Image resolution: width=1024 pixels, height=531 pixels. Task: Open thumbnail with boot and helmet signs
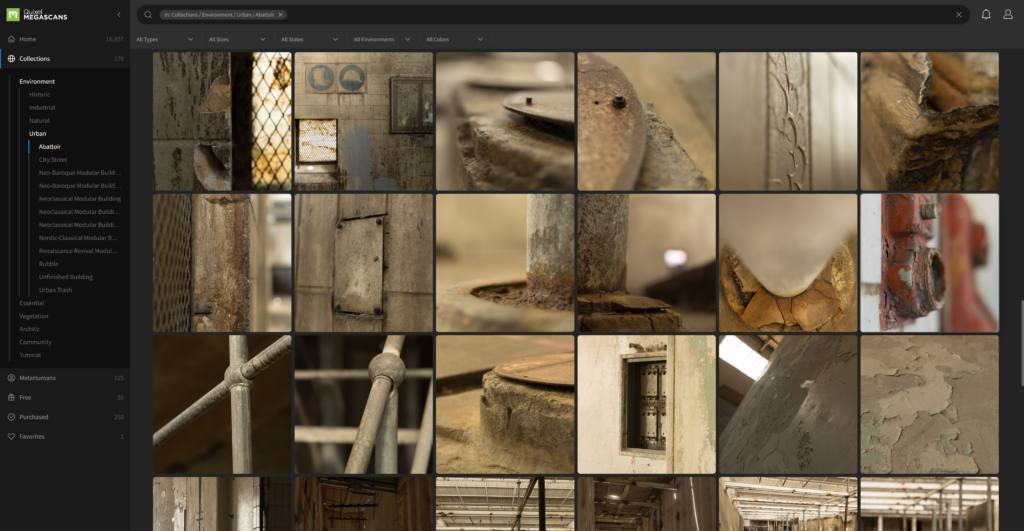(x=364, y=121)
